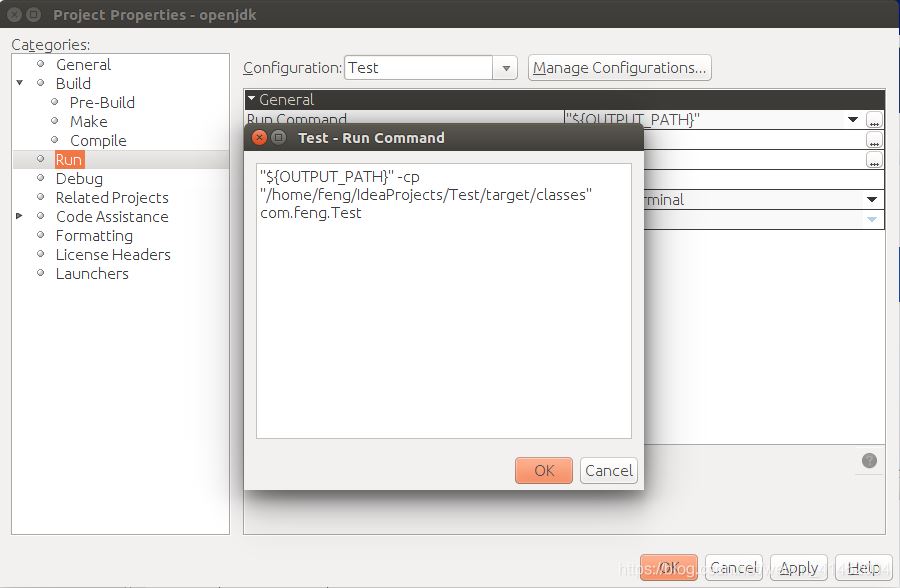Select the Pre-Build category
The height and width of the screenshot is (588, 900).
pos(102,103)
